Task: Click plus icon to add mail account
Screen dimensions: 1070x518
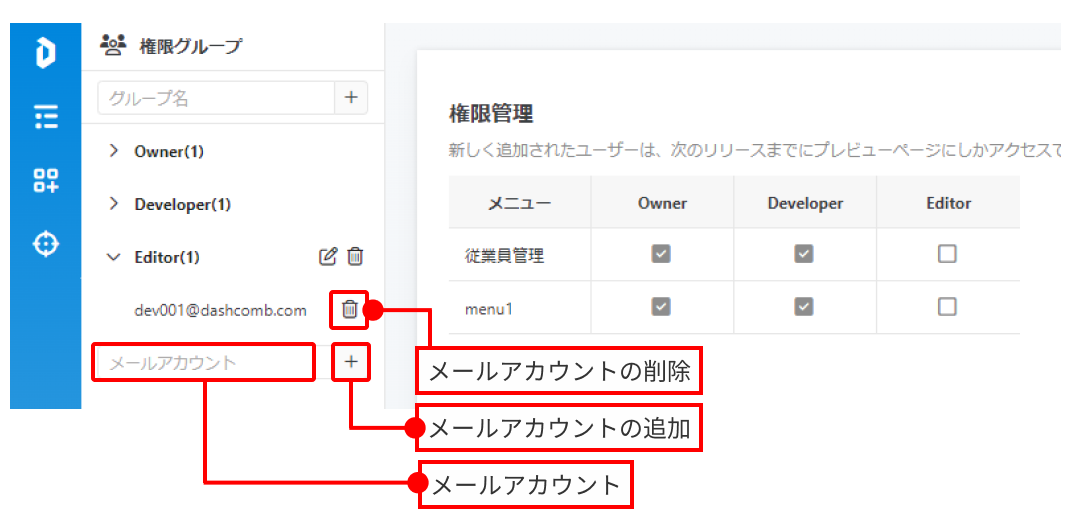Action: click(x=351, y=362)
